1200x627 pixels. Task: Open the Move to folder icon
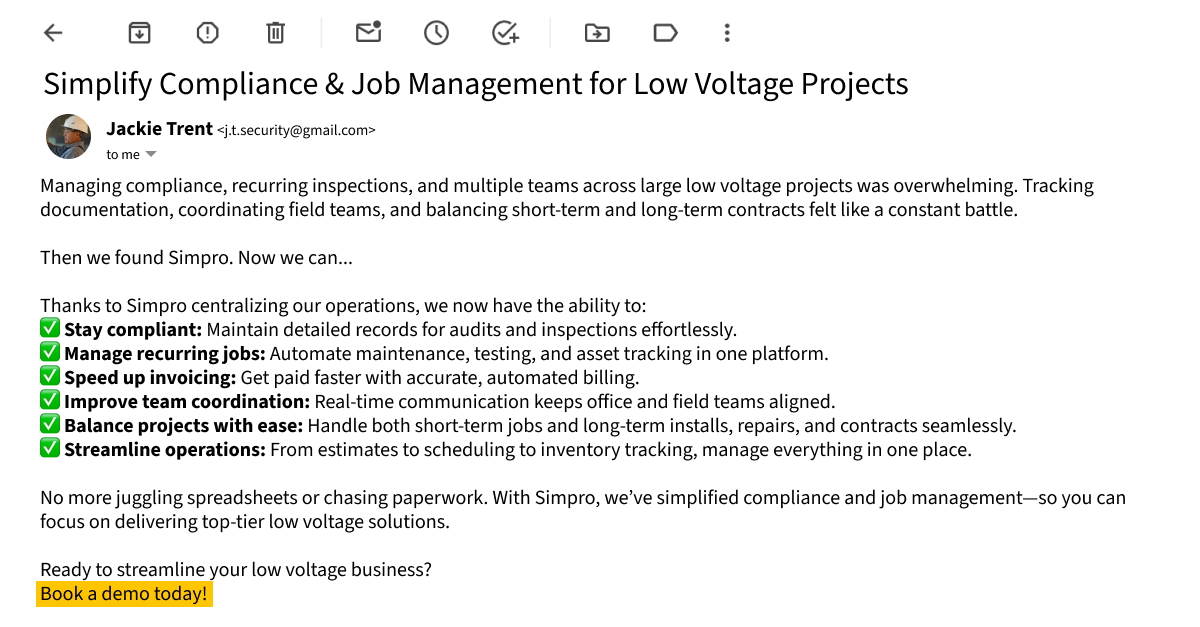click(x=597, y=33)
